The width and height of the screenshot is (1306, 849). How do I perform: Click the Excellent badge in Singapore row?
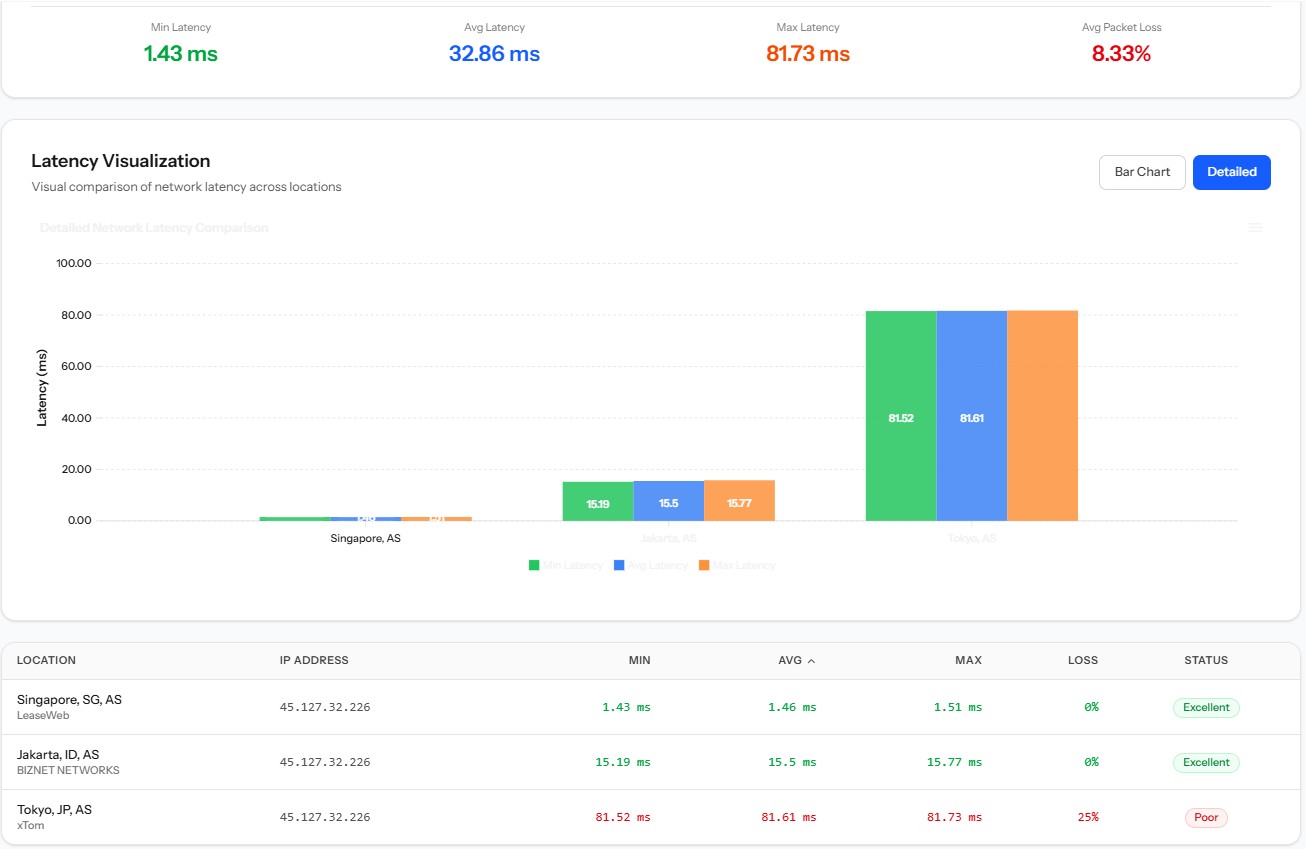click(x=1206, y=707)
